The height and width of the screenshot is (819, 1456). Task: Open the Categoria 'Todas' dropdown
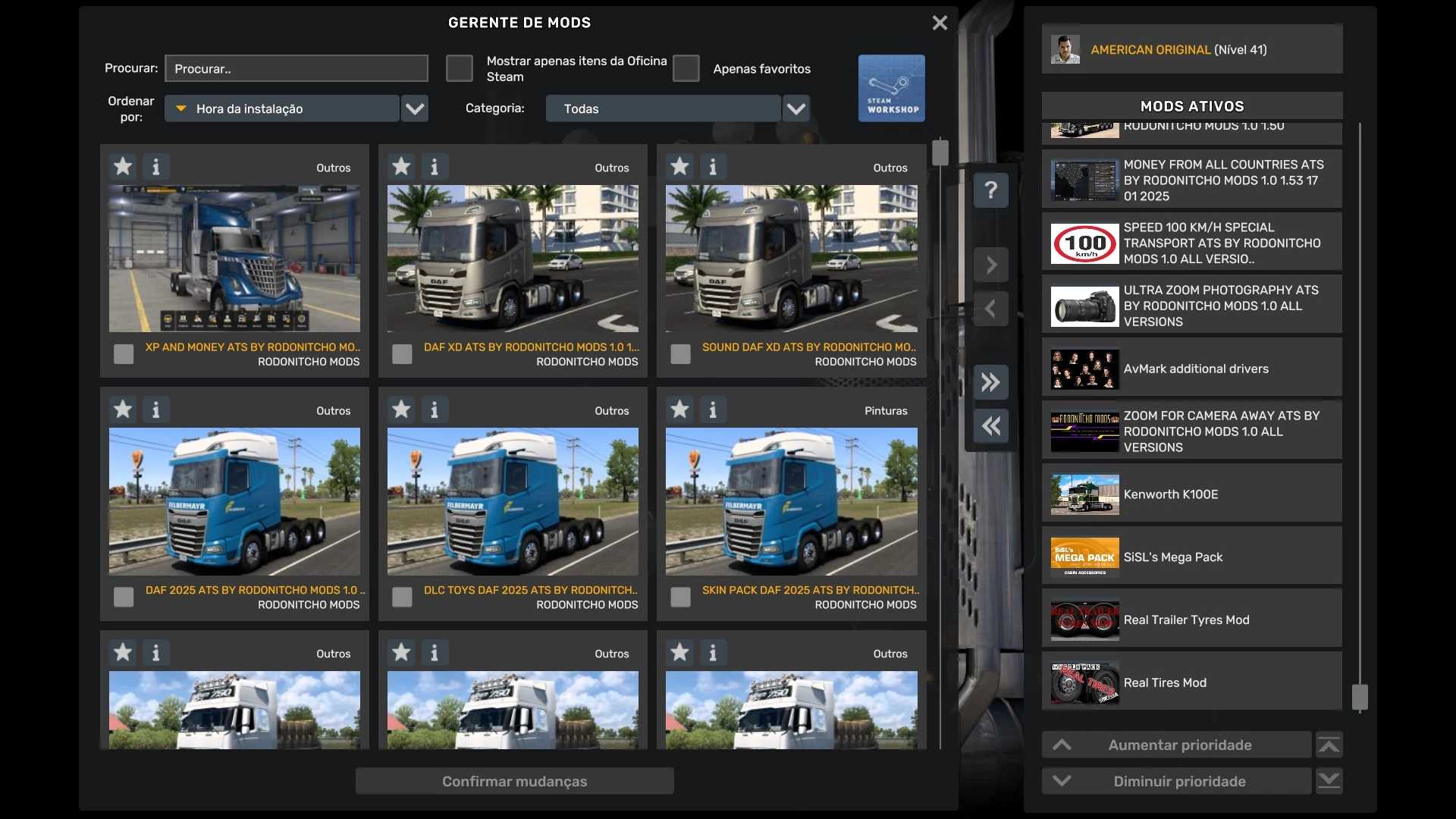coord(795,108)
